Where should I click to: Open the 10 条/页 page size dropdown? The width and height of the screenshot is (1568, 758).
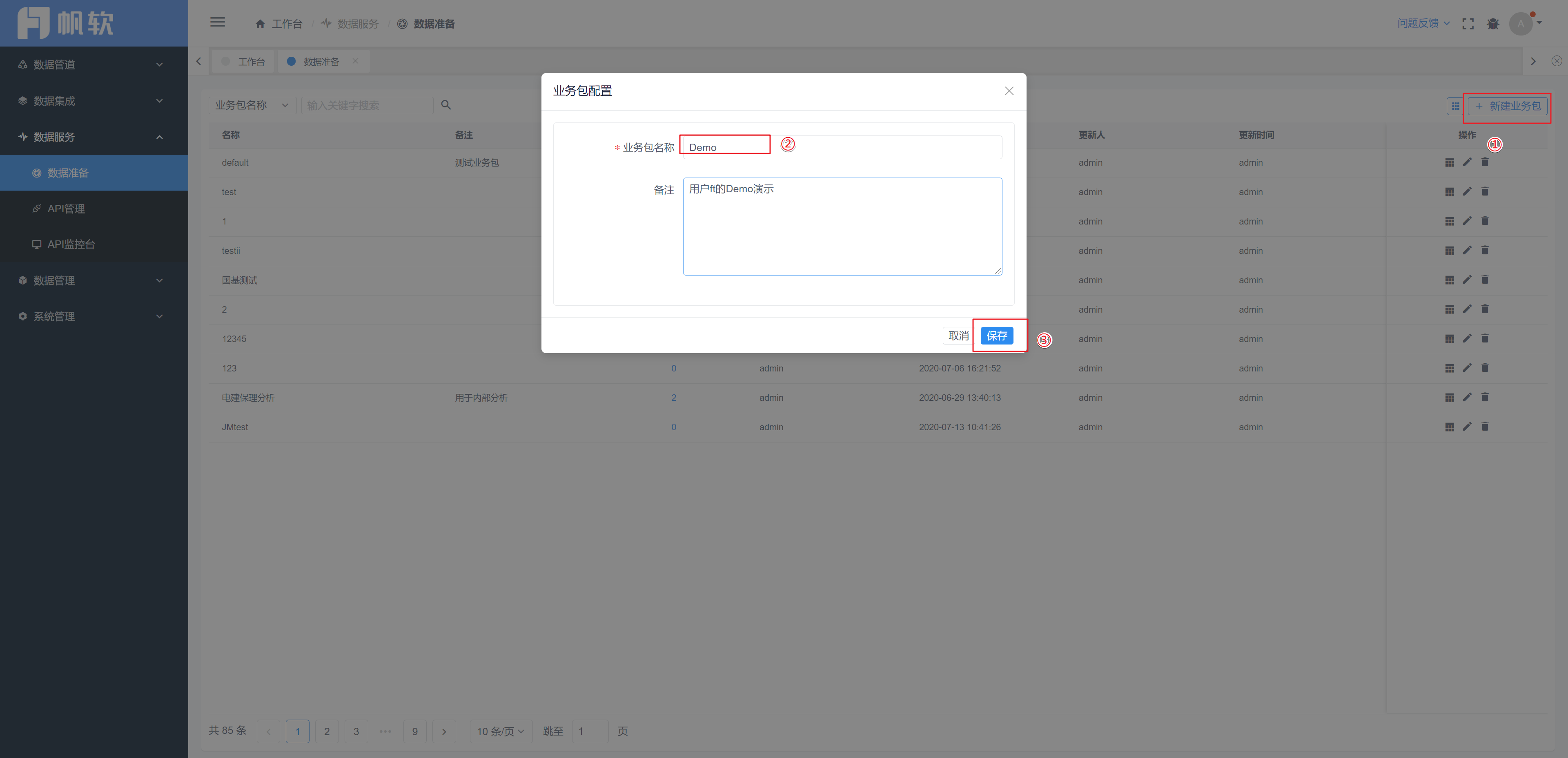pos(500,731)
